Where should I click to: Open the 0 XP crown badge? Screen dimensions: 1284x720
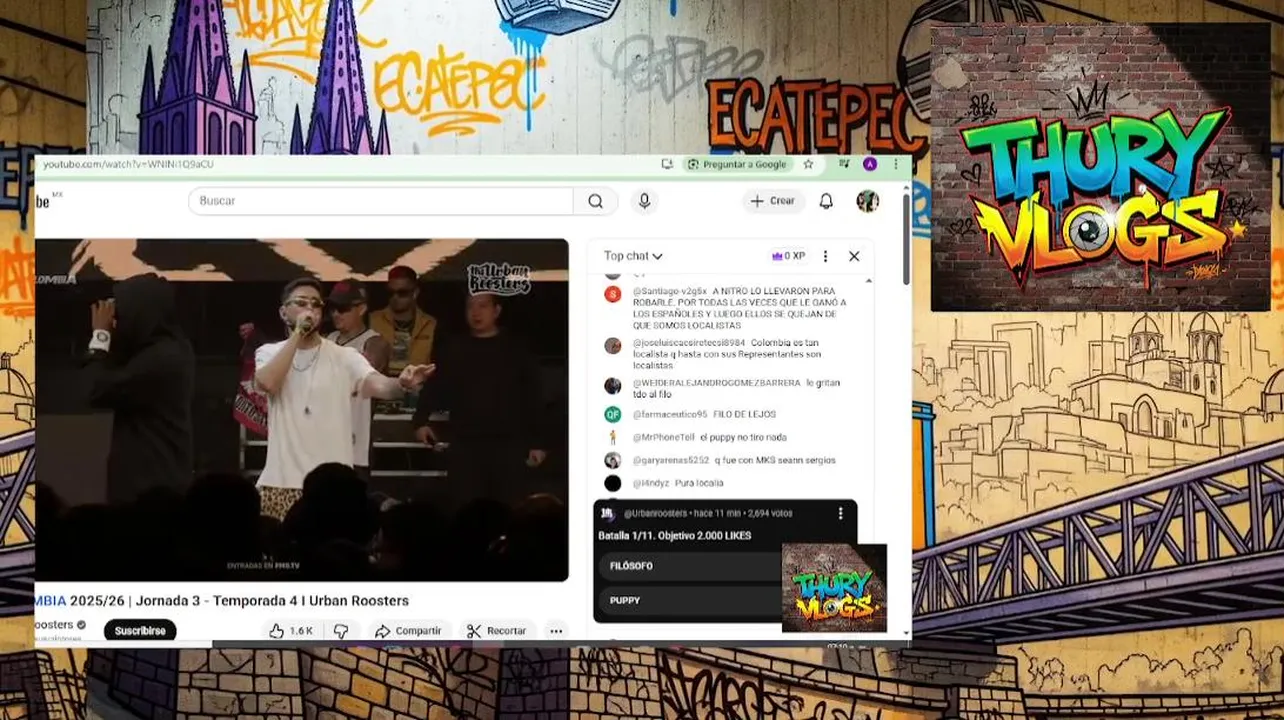click(x=788, y=256)
